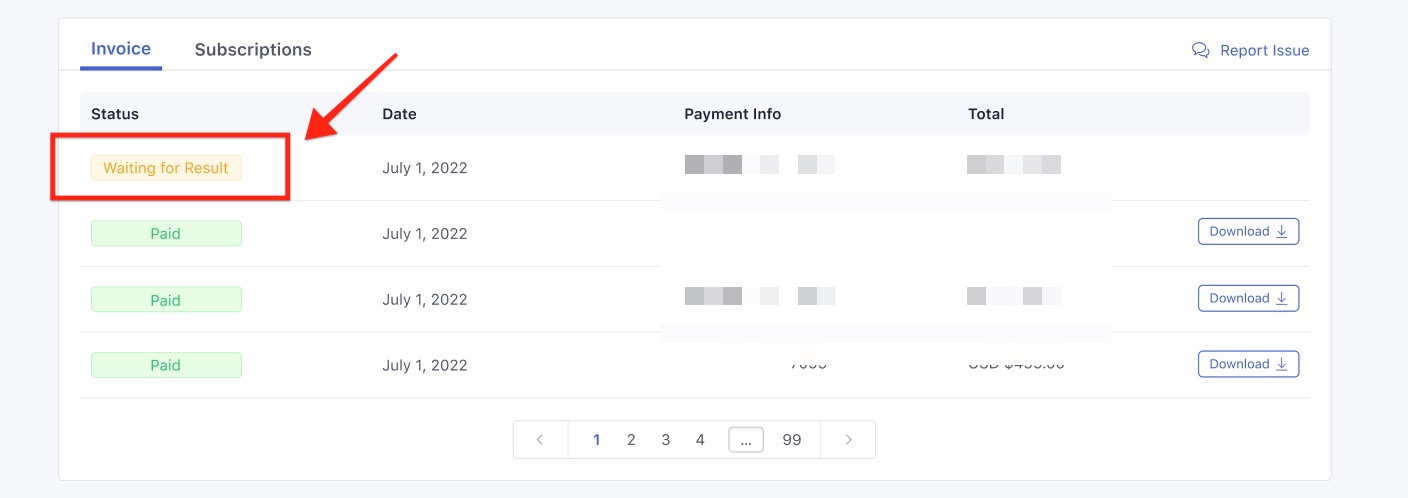Viewport: 1408px width, 498px height.
Task: Expand the ellipsis page jump box
Action: click(746, 439)
